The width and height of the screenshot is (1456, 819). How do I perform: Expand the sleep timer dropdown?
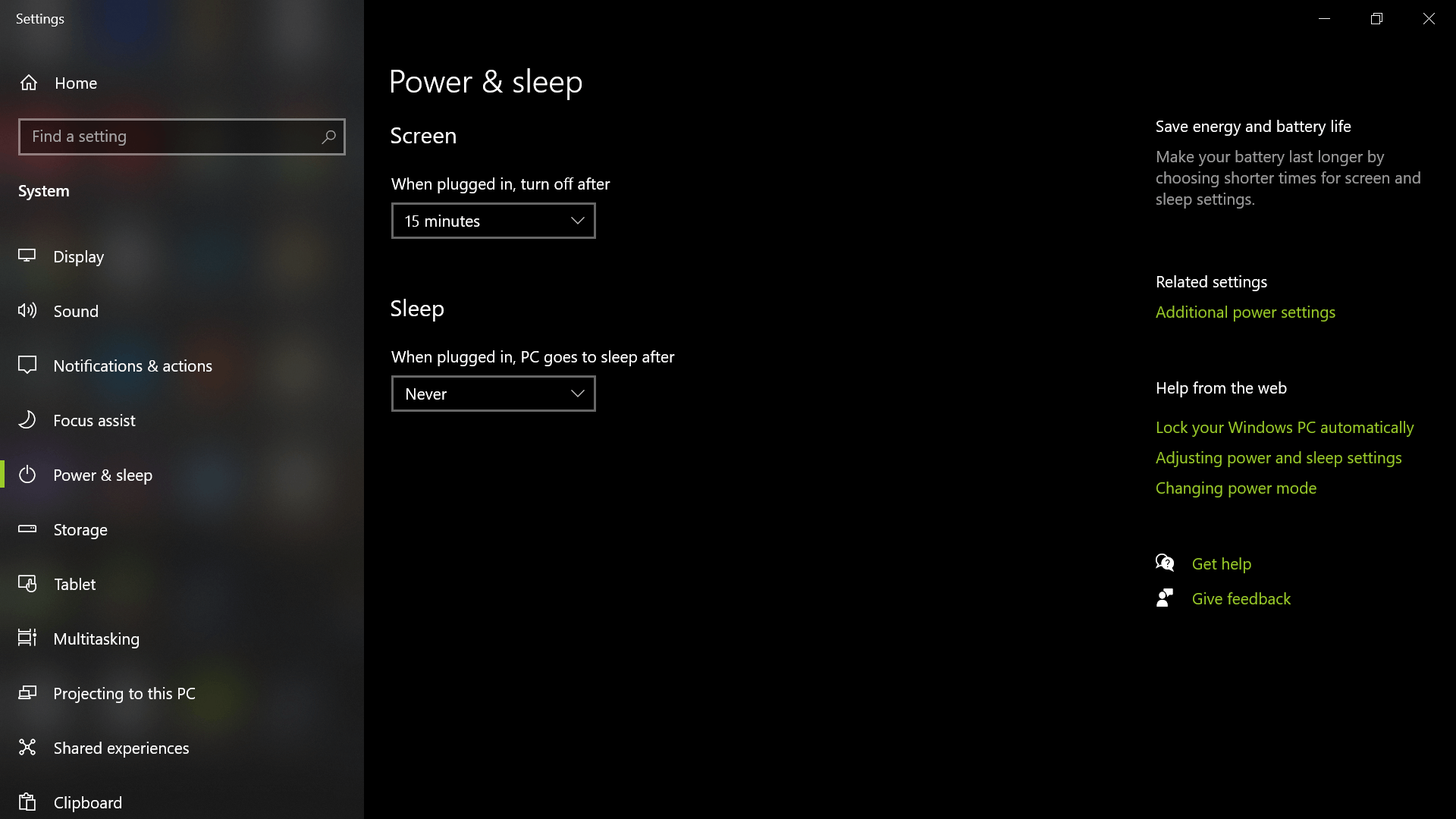point(493,393)
